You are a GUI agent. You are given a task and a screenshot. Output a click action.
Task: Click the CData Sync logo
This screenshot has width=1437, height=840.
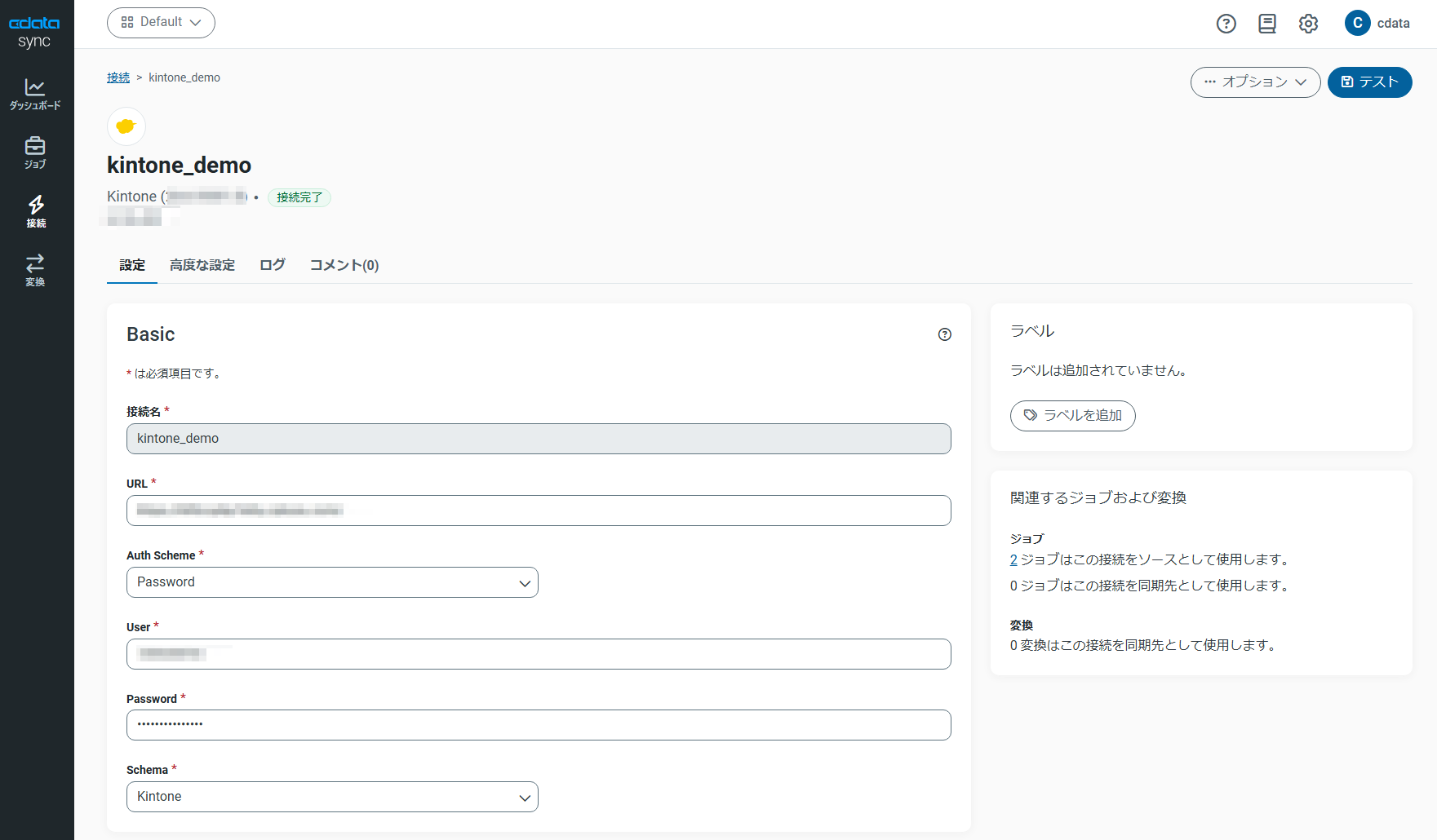click(x=34, y=31)
